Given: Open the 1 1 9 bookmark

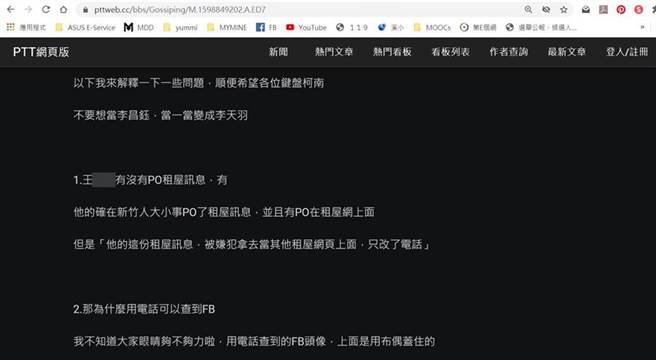Looking at the screenshot, I should (352, 28).
